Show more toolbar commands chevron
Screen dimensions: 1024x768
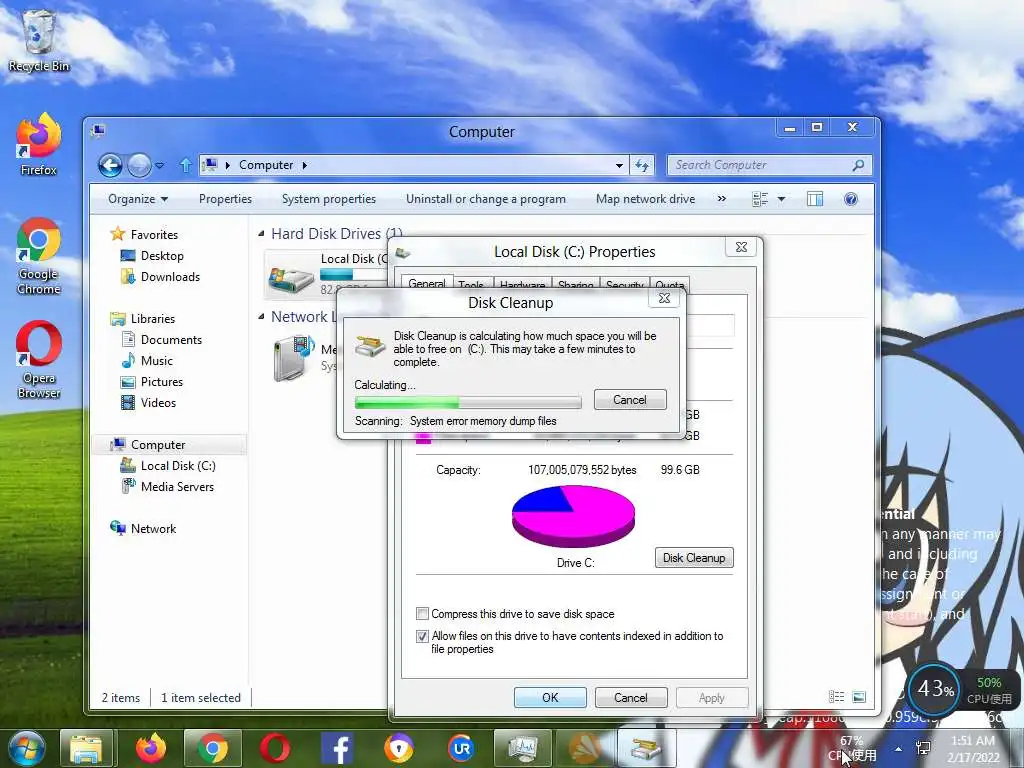tap(722, 199)
